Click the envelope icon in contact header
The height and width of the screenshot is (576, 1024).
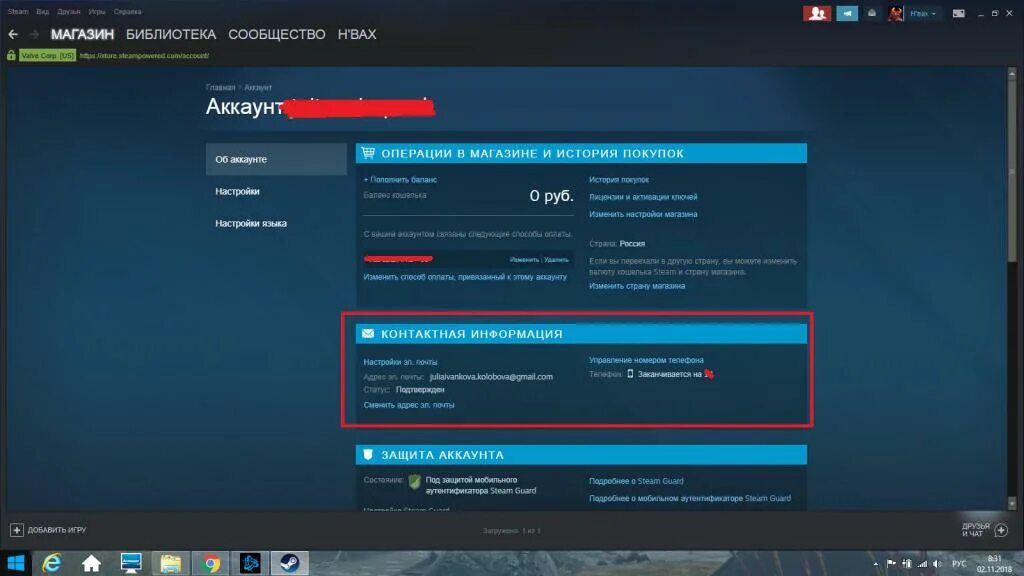point(368,334)
